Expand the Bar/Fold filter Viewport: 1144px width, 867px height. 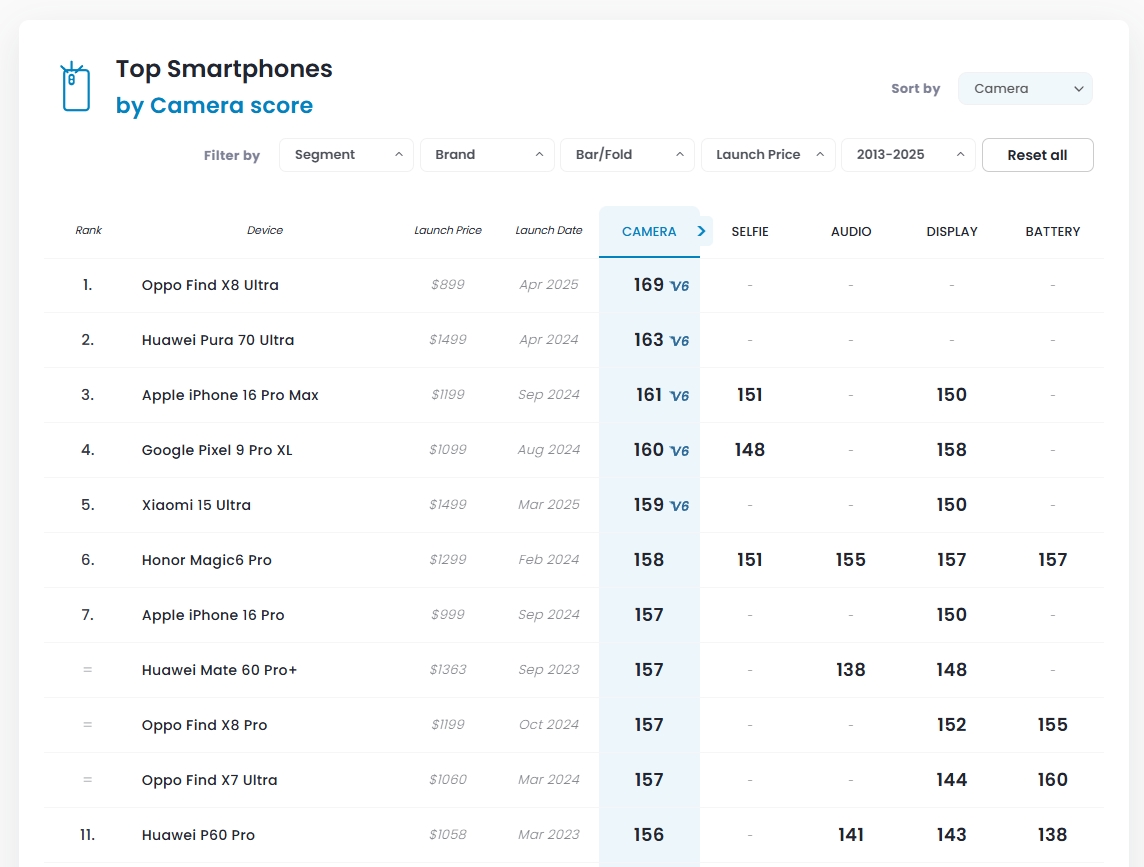click(x=627, y=155)
